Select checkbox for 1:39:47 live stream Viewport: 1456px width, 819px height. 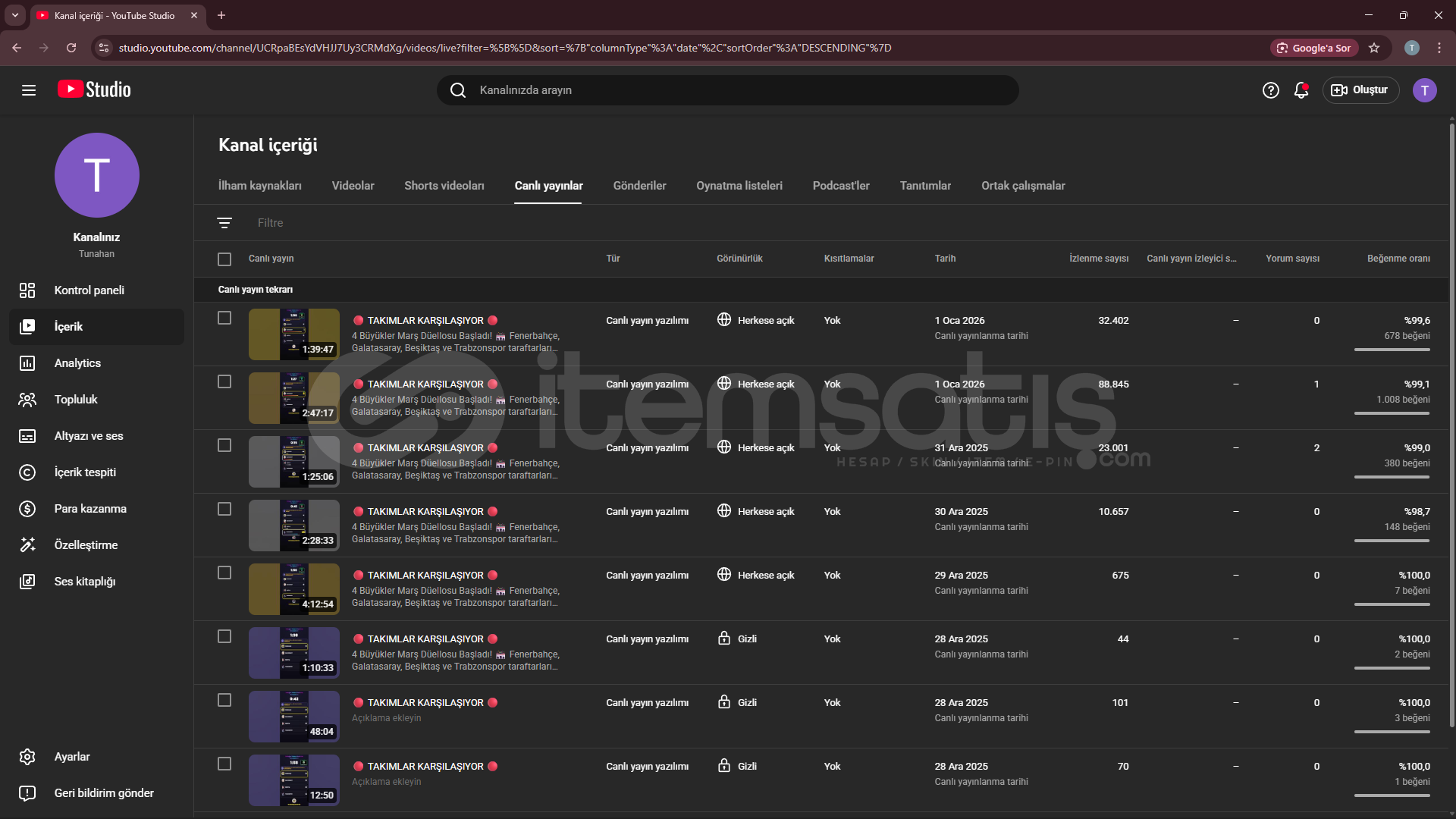pyautogui.click(x=224, y=318)
